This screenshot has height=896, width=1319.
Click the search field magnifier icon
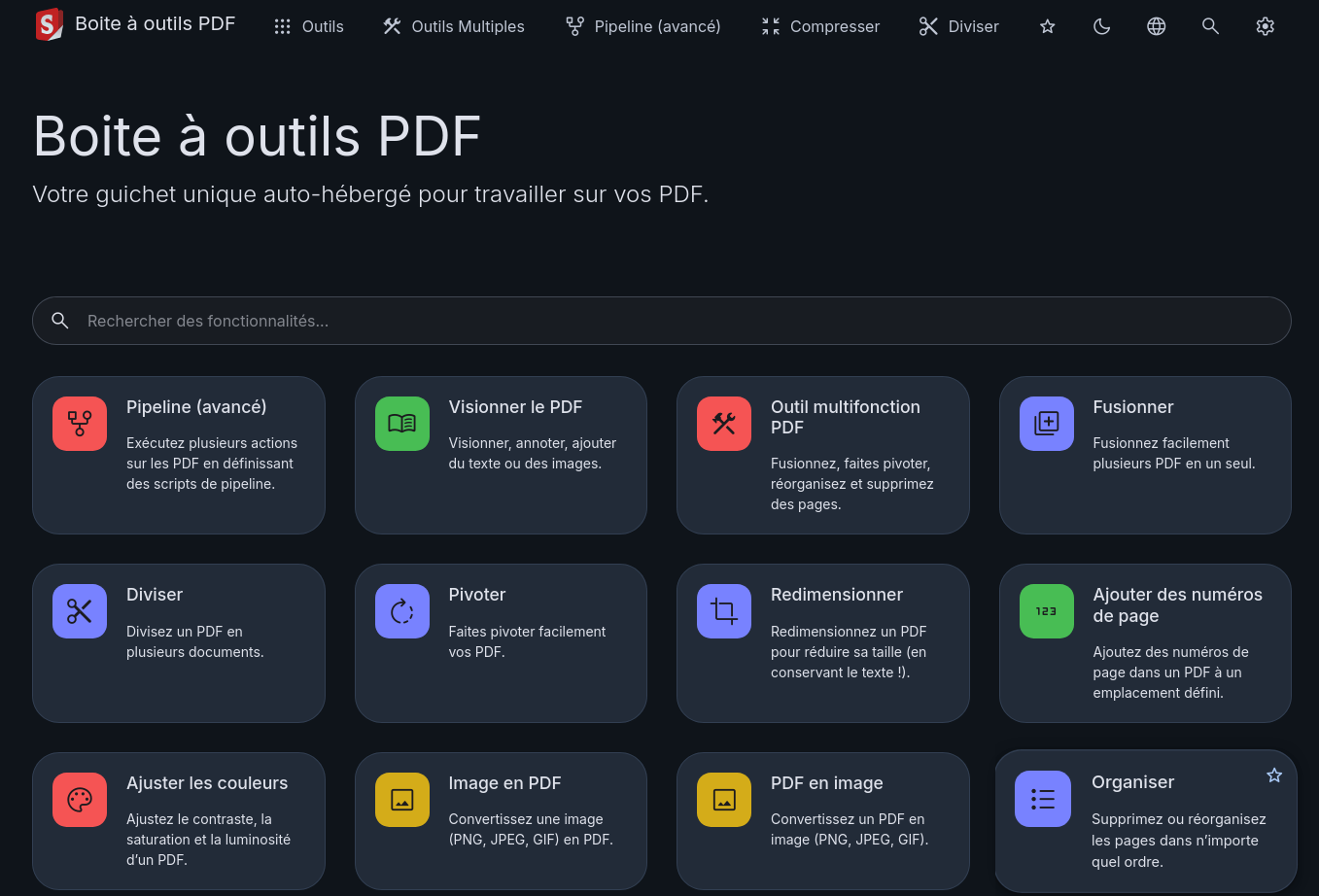(x=60, y=321)
